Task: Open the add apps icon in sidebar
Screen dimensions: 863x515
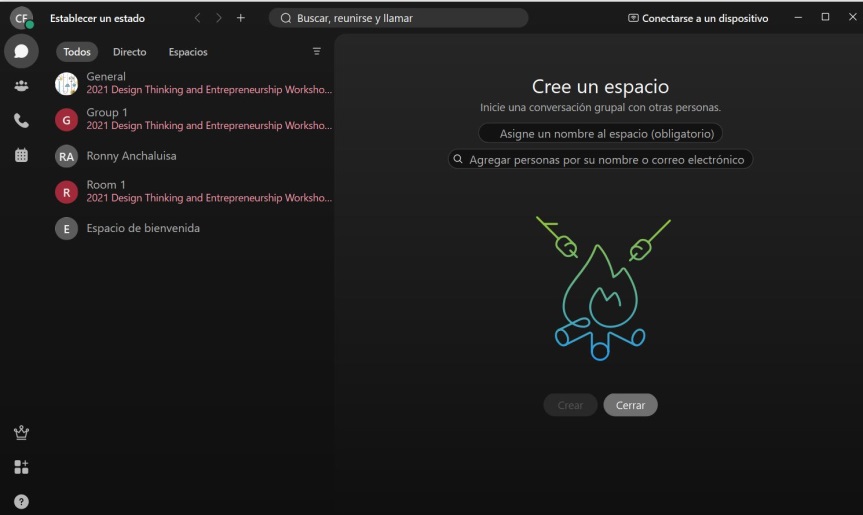Action: pos(21,467)
